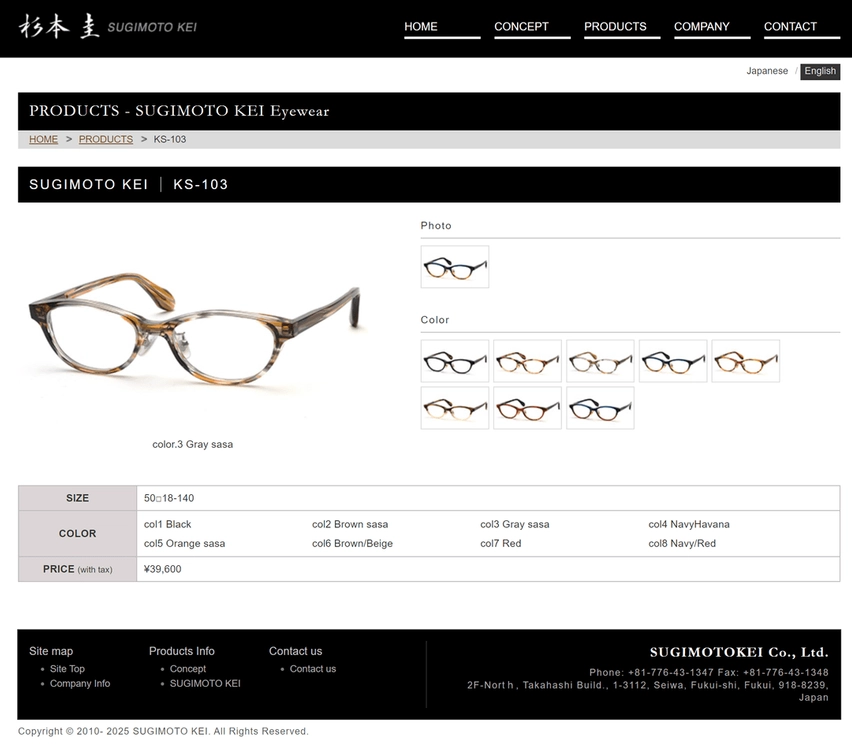Open the COMPANY navigation item
Image resolution: width=852 pixels, height=750 pixels.
point(712,28)
